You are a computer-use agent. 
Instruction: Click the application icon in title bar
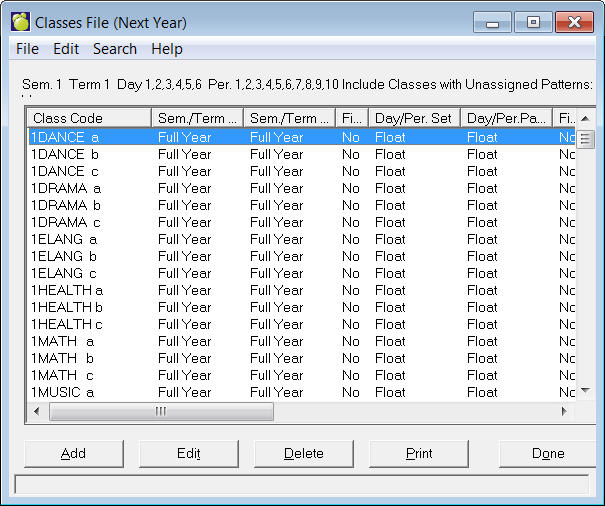(20, 22)
